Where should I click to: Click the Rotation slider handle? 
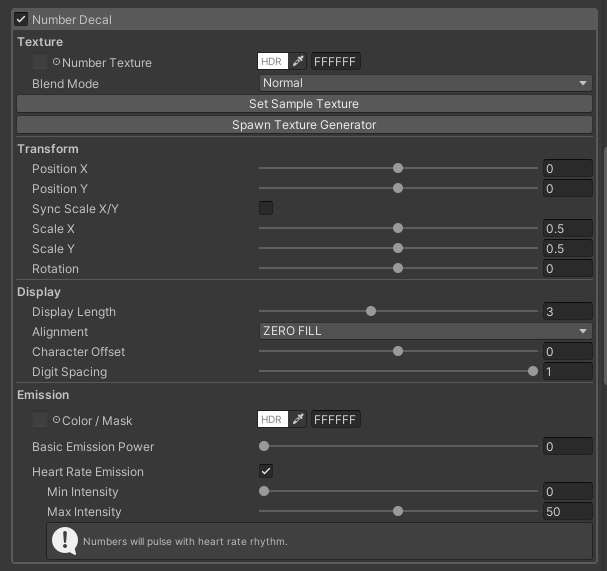click(x=398, y=268)
